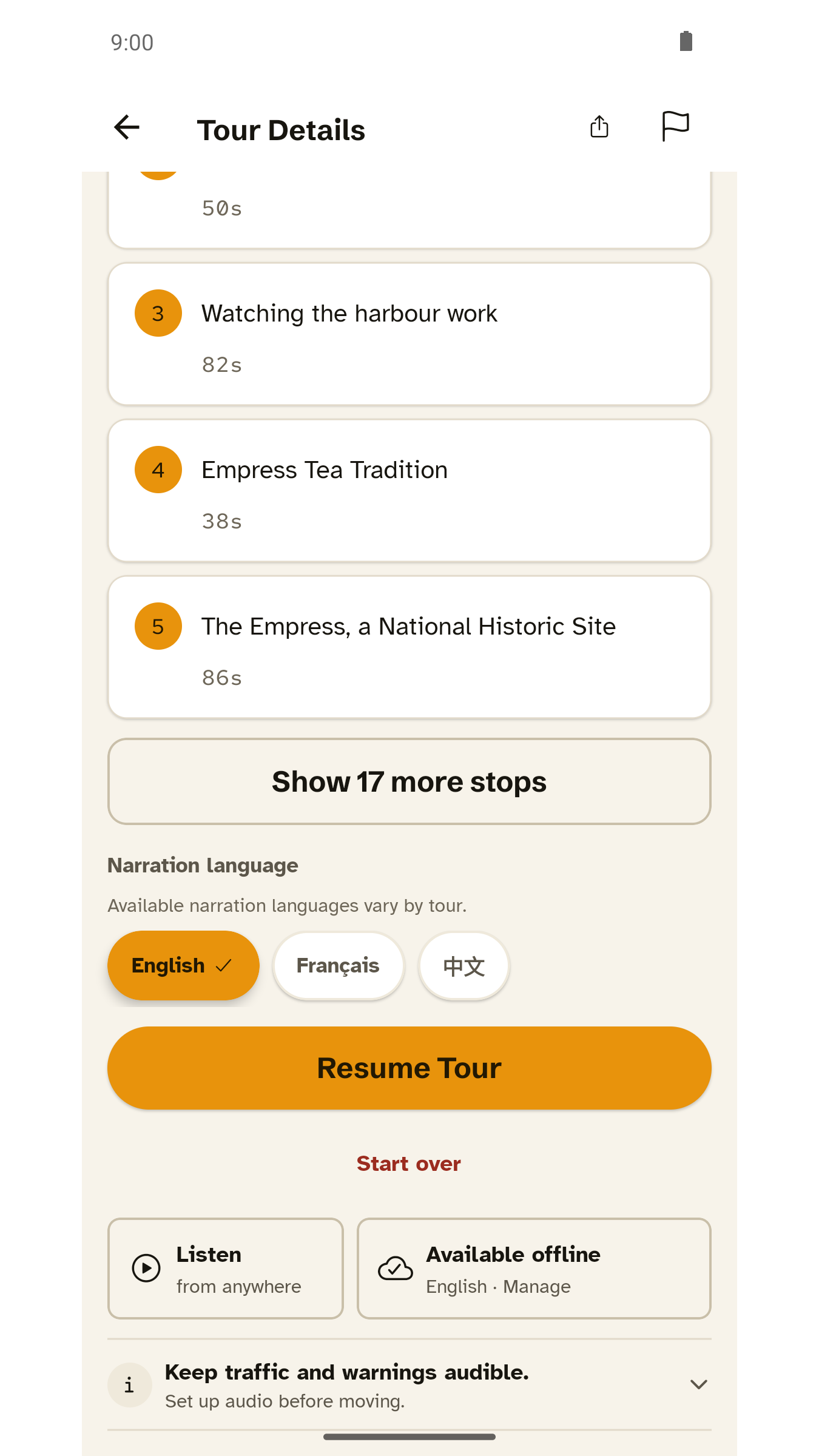Open The Empress, a National Historic Site
This screenshot has width=819, height=1456.
(409, 647)
